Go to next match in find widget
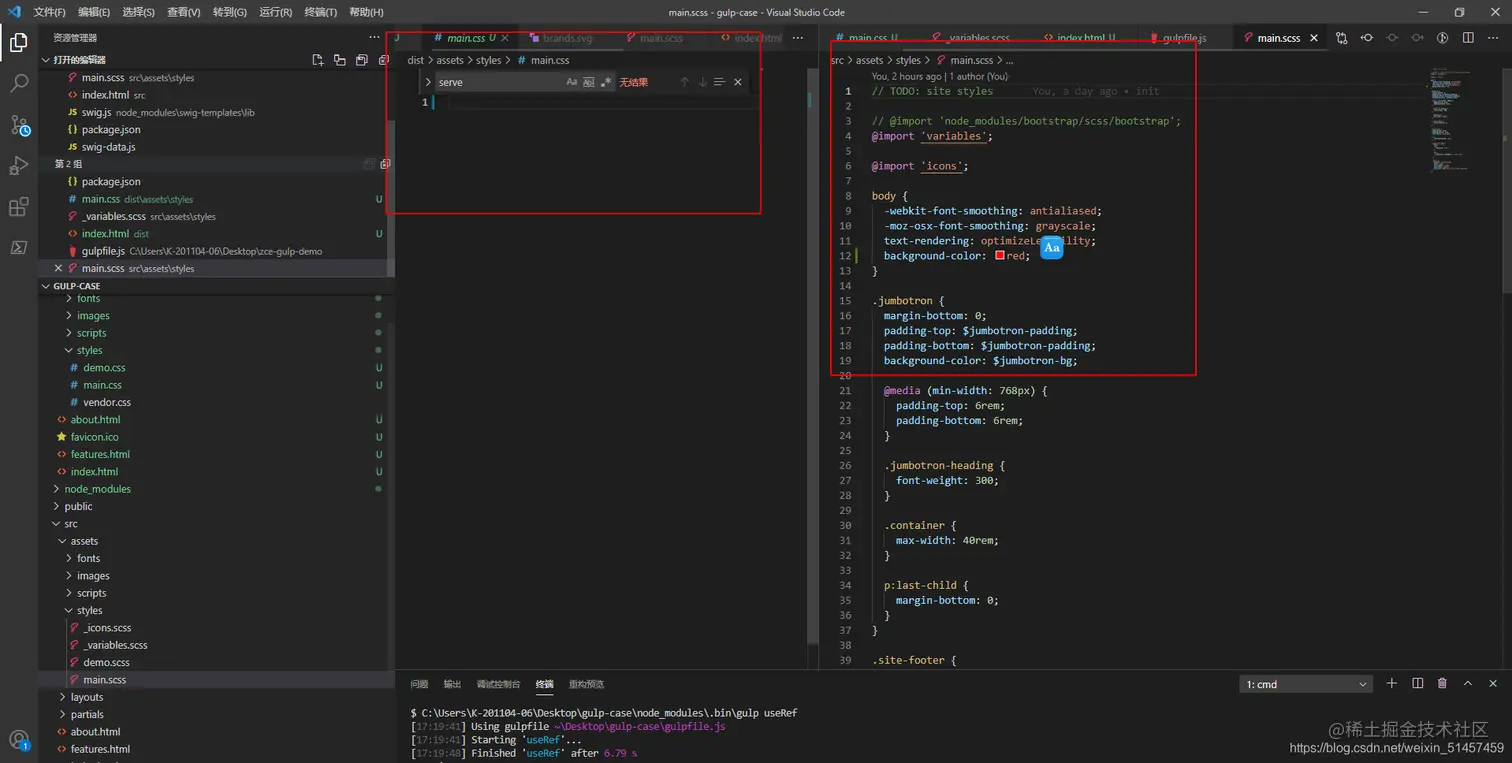Viewport: 1512px width, 763px height. tap(702, 82)
